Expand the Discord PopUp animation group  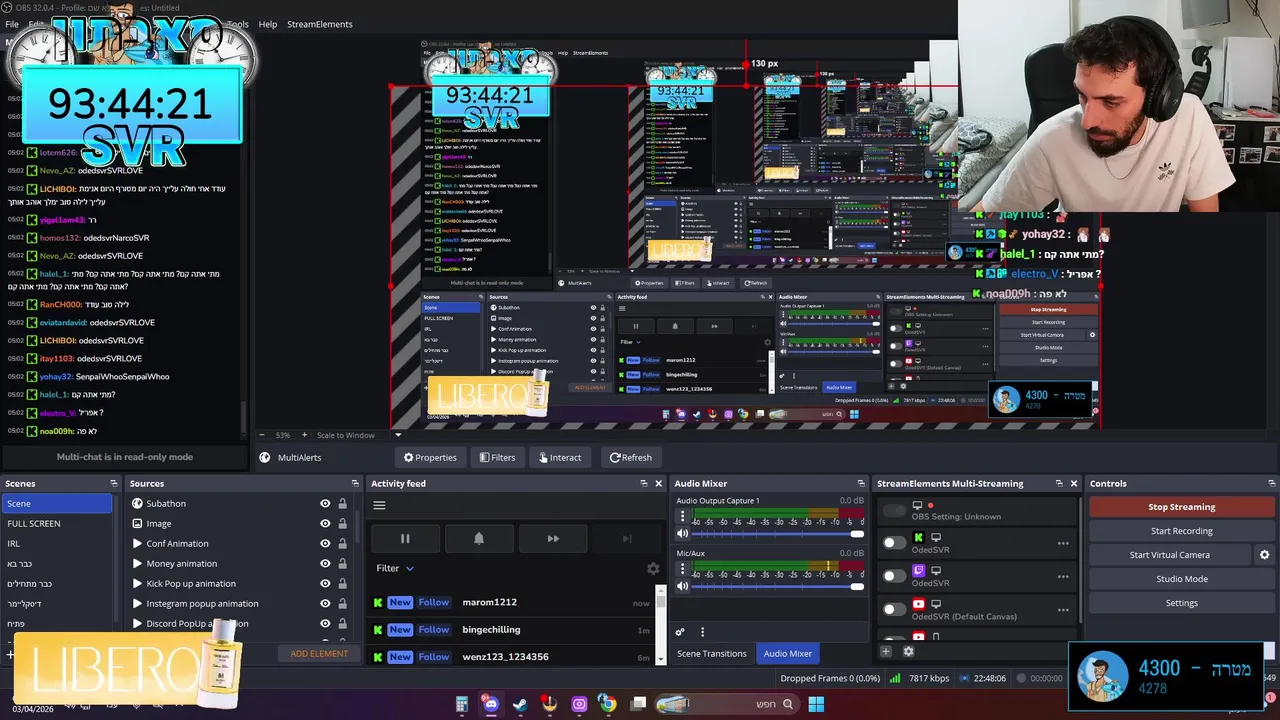137,624
